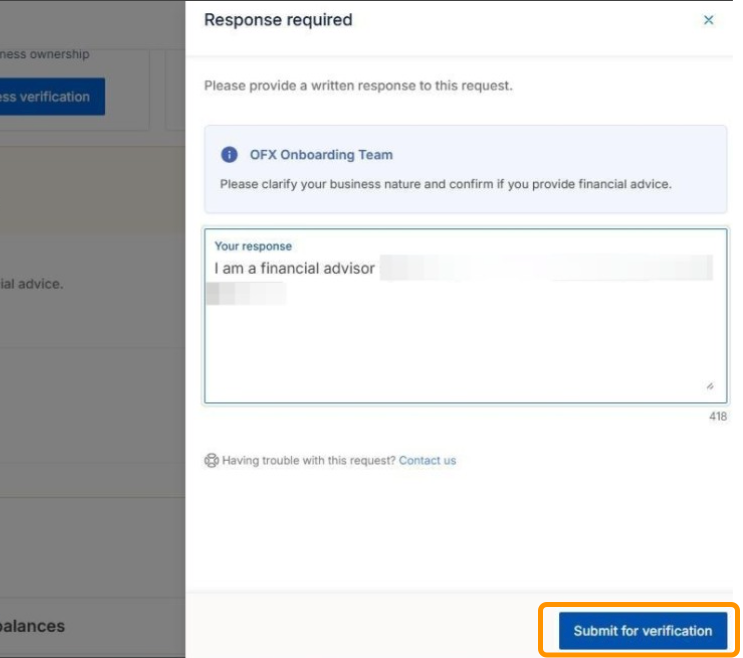This screenshot has width=743, height=658.
Task: Click 'I am a financial advisor' text
Action: 294,269
